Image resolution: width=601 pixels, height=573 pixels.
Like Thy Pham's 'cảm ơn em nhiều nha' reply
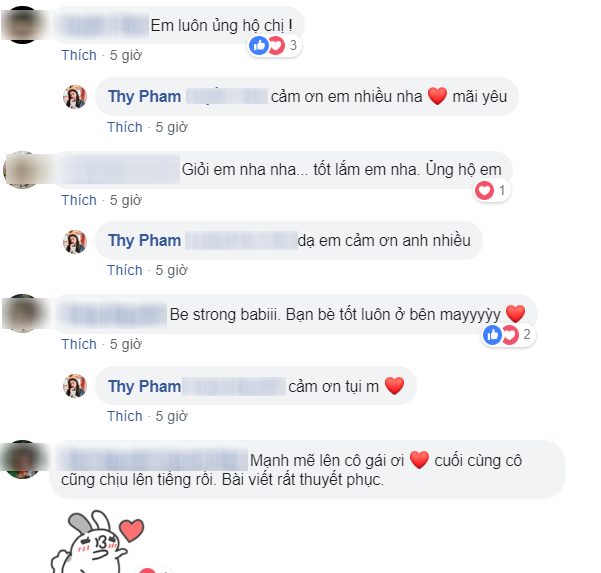(x=125, y=127)
